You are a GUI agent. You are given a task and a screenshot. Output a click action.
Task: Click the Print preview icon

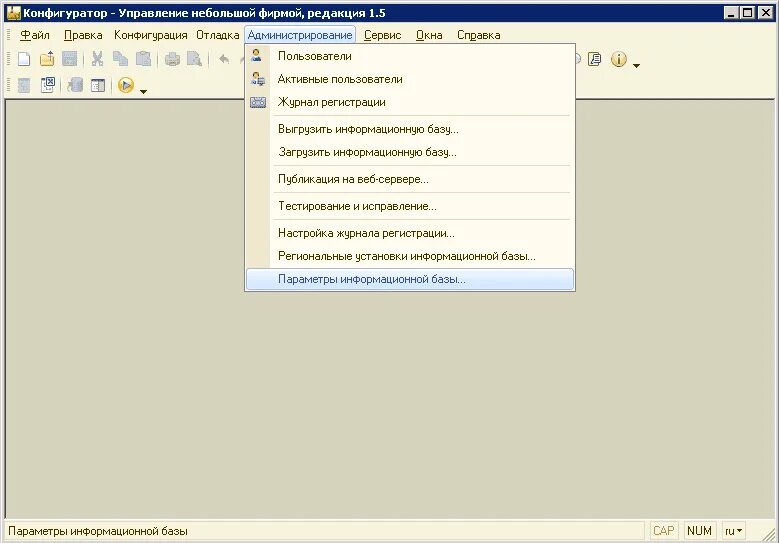(x=195, y=59)
